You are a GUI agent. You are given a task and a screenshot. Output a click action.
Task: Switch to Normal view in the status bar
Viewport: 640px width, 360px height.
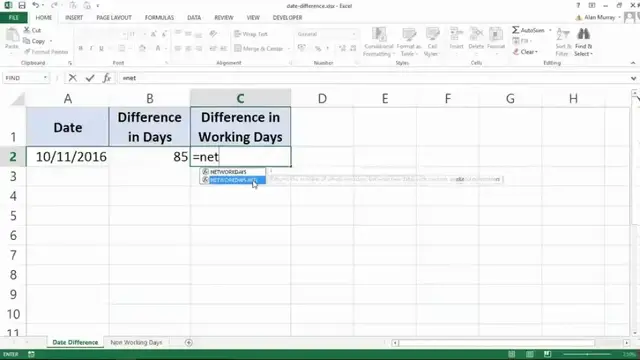[511, 354]
